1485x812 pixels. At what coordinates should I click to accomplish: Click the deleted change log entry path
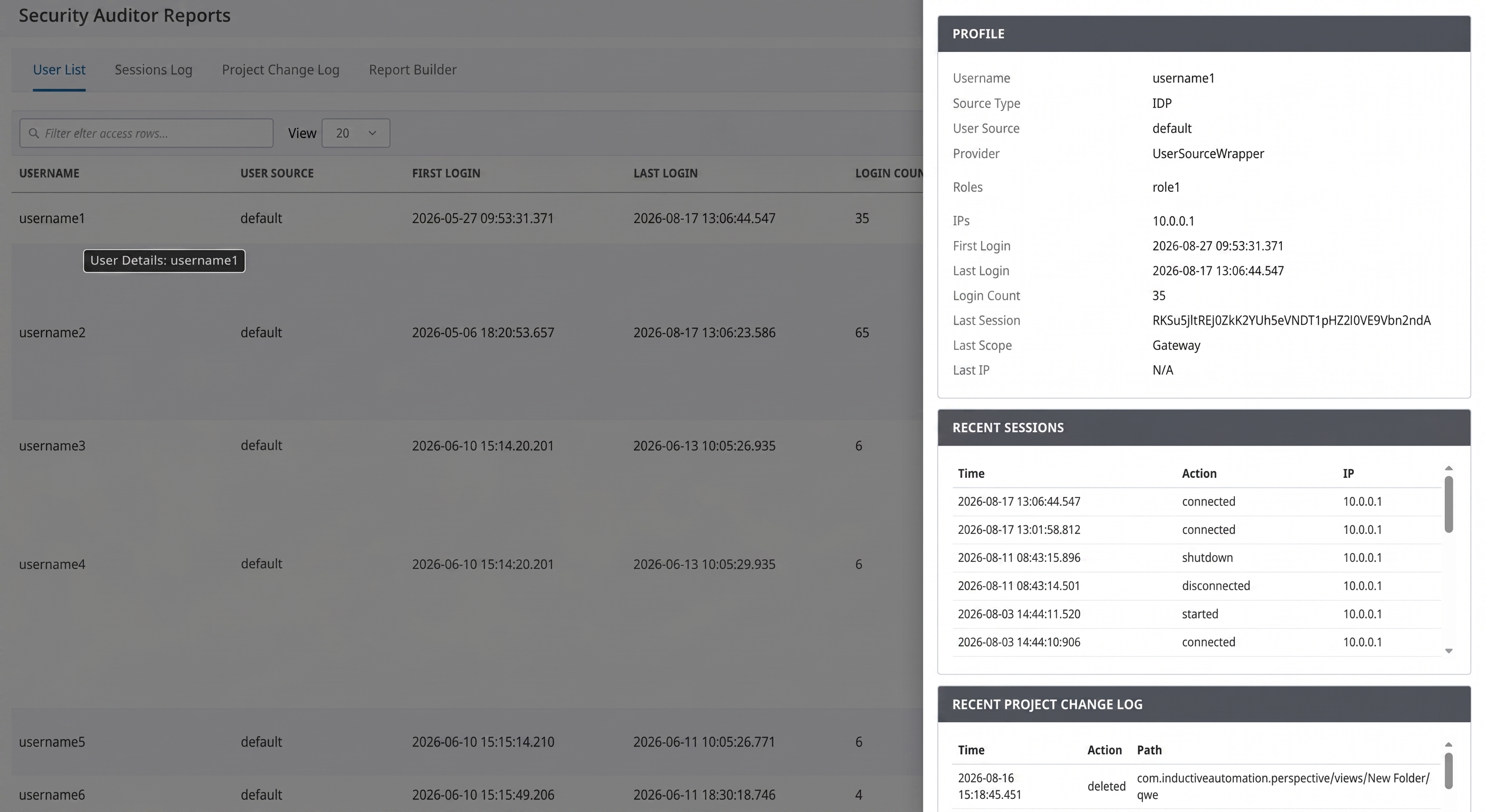[1283, 787]
